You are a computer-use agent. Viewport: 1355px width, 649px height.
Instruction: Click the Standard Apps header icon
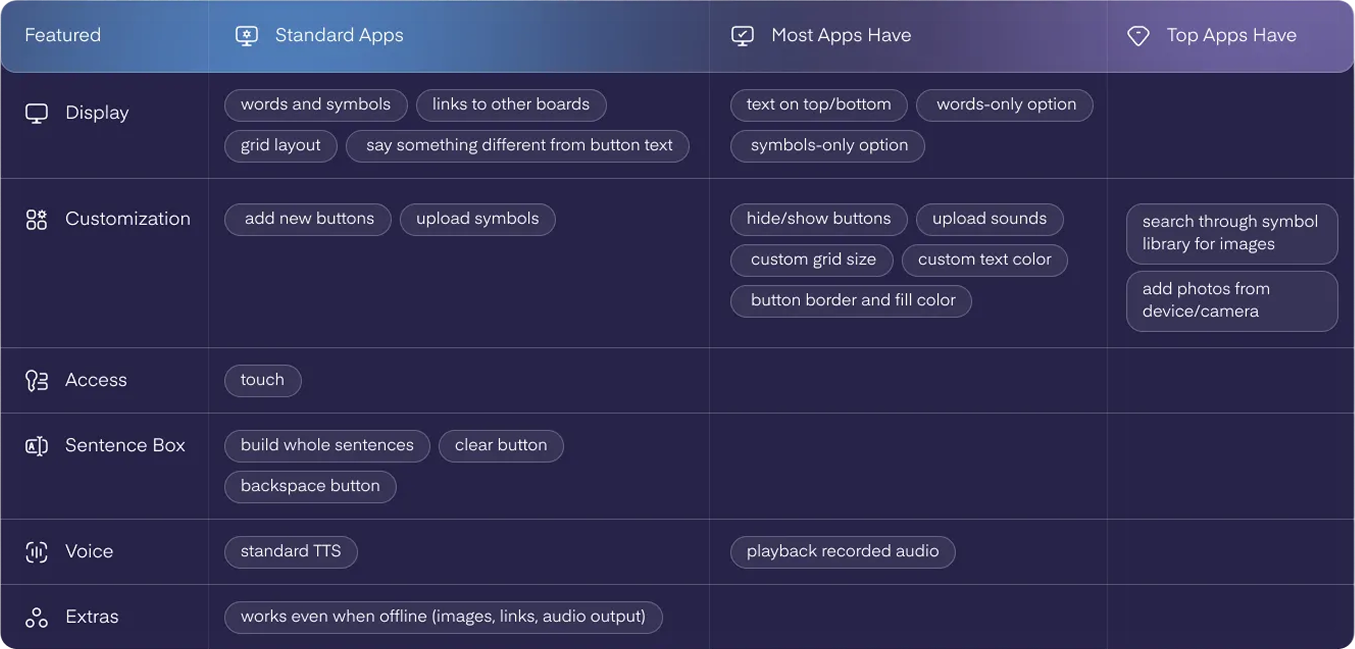(245, 34)
